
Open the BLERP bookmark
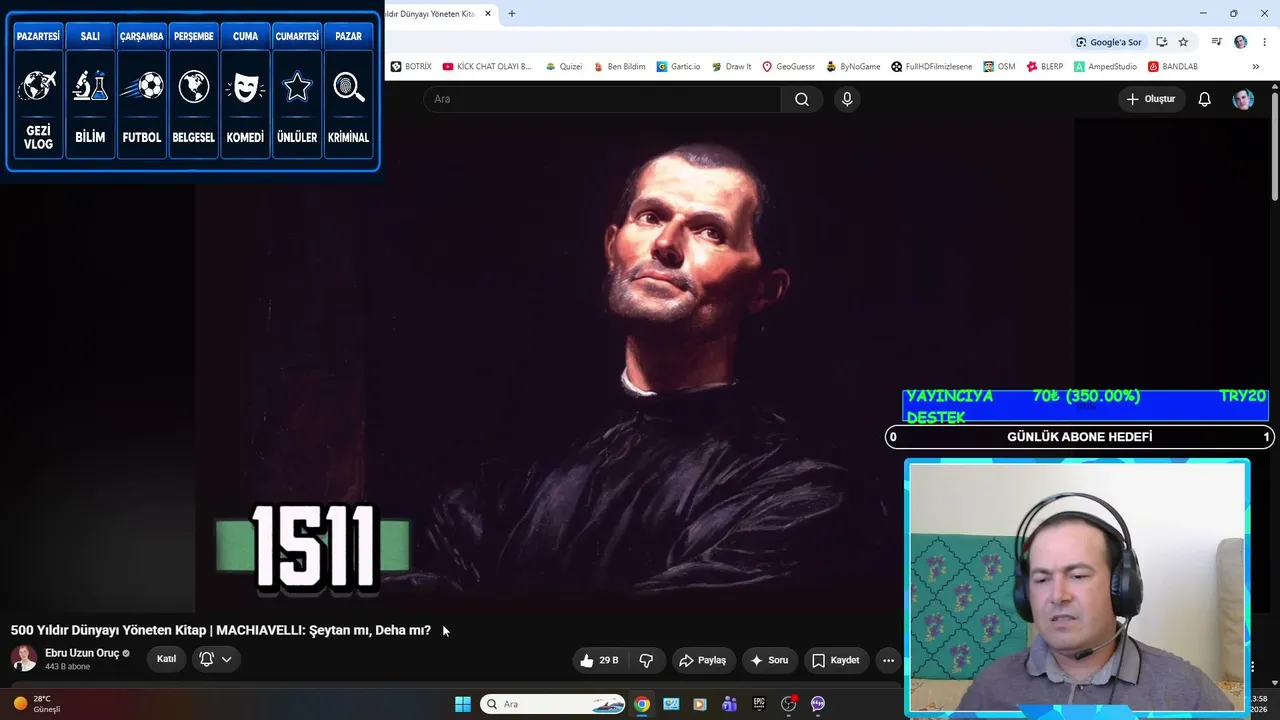point(1044,67)
